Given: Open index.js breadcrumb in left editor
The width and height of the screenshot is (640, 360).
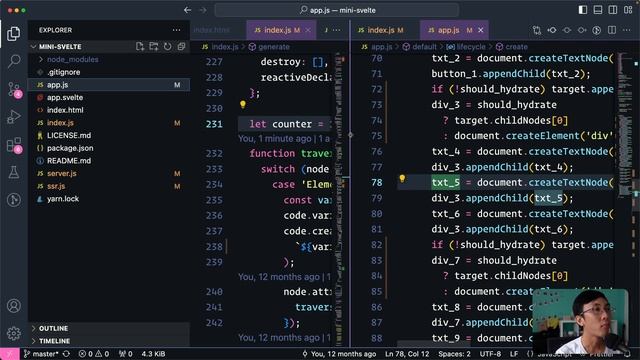Looking at the screenshot, I should (x=220, y=47).
